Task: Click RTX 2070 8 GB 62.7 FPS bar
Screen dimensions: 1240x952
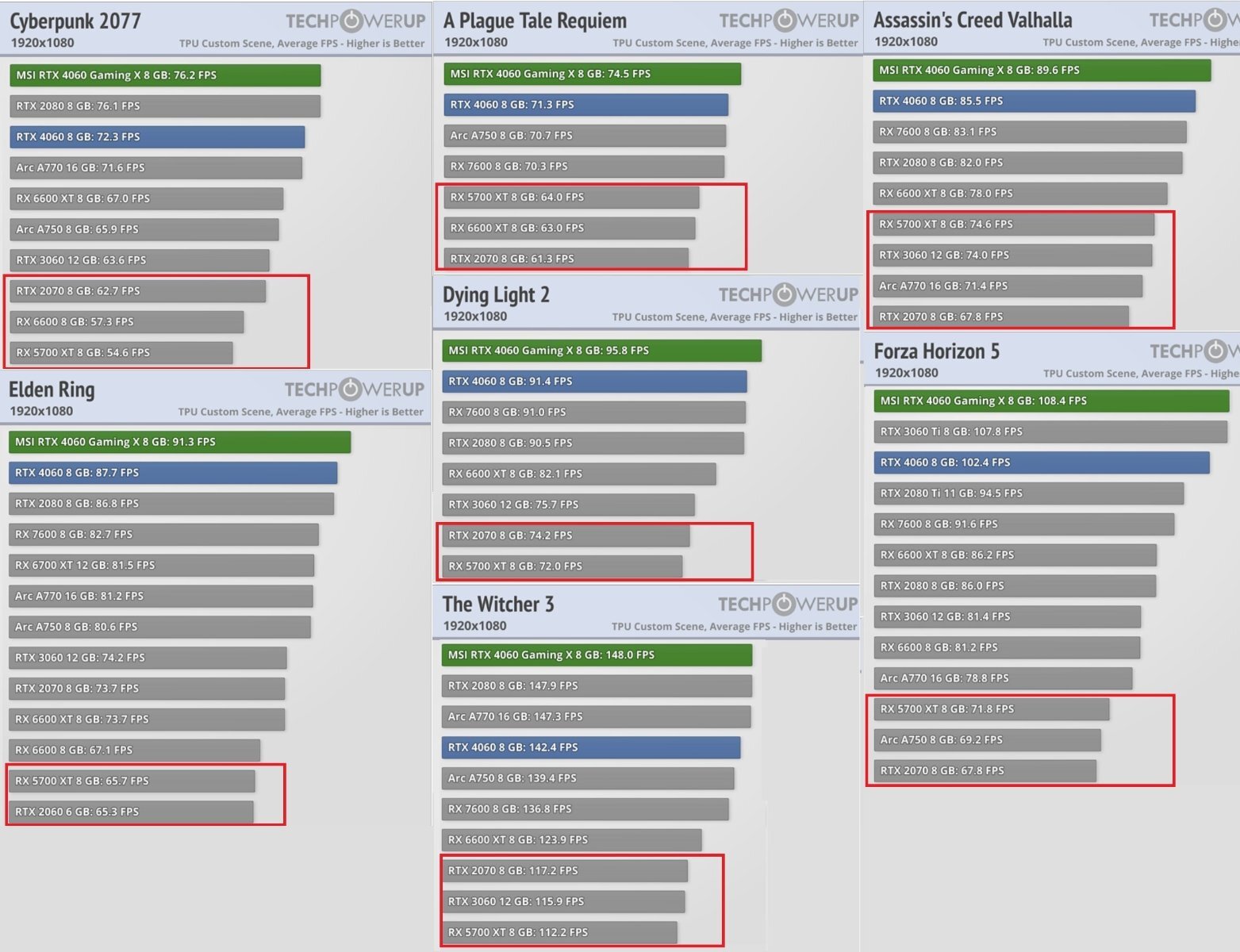Action: pyautogui.click(x=138, y=292)
